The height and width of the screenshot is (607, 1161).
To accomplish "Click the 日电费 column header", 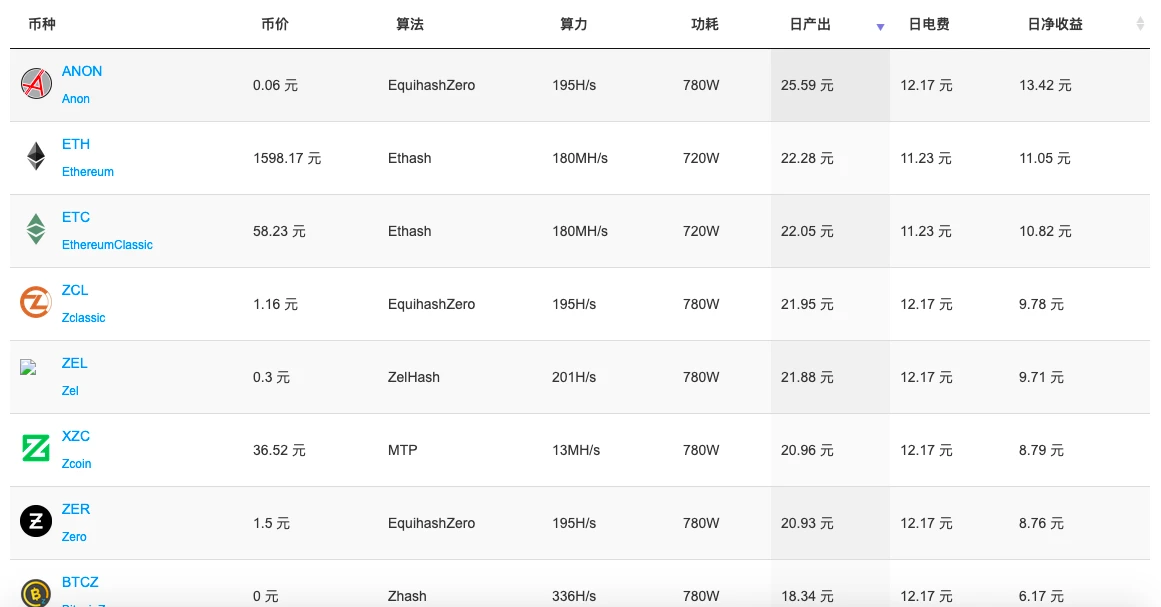I will click(929, 24).
